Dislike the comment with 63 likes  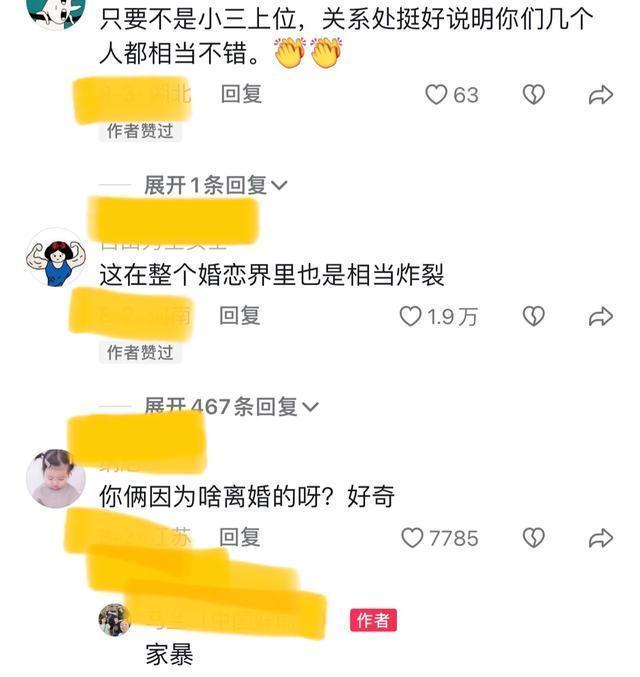coord(534,94)
